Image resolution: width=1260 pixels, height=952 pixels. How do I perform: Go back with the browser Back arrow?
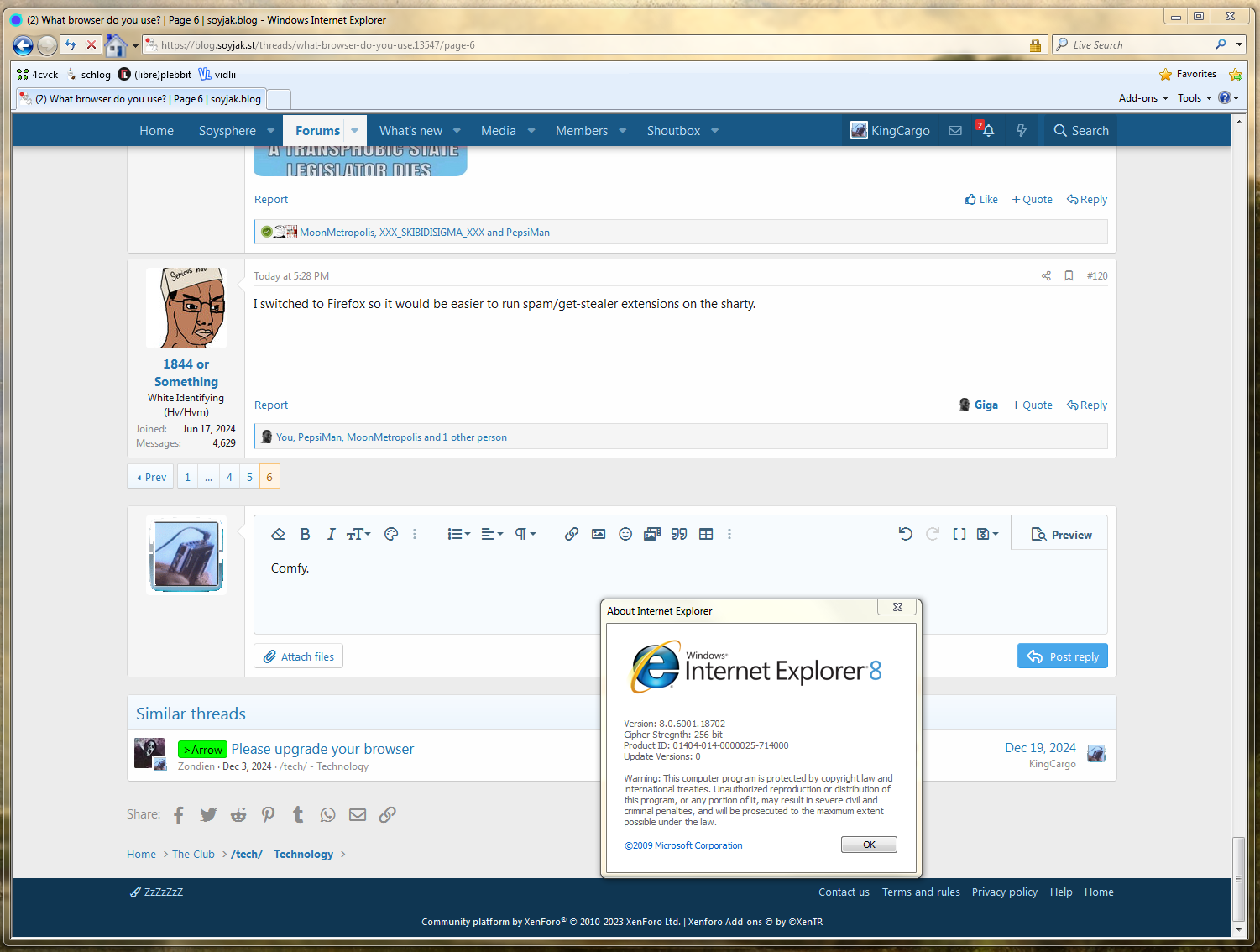tap(23, 45)
